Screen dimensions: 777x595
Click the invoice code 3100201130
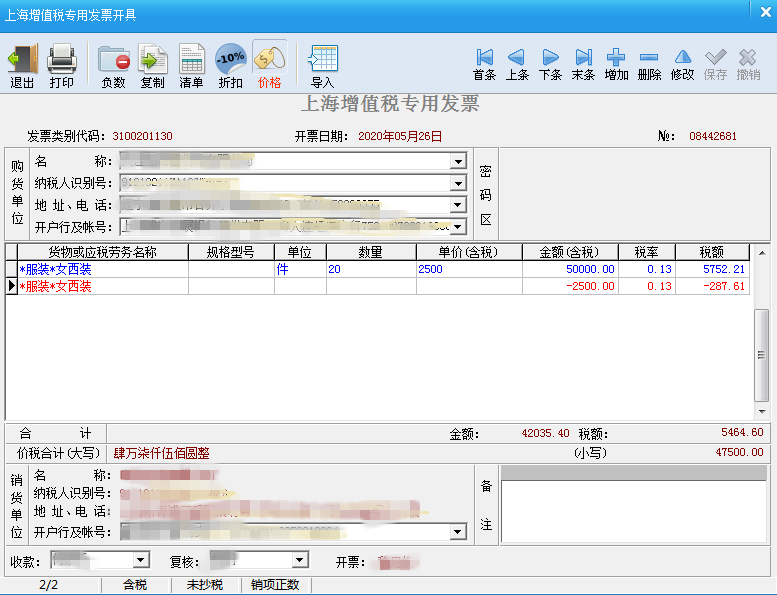click(142, 136)
